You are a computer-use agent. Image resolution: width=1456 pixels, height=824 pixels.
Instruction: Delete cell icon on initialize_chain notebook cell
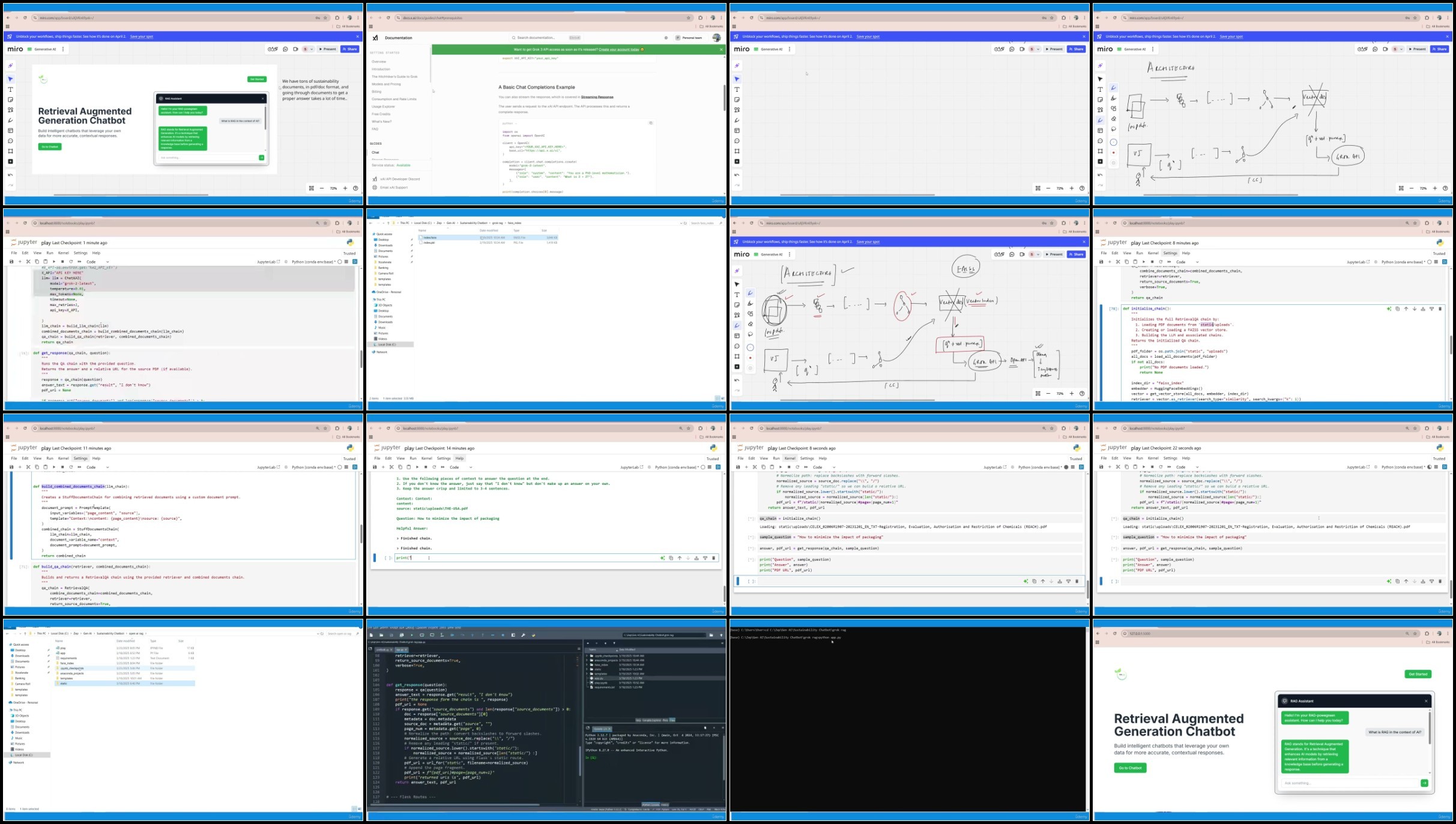(1440, 309)
